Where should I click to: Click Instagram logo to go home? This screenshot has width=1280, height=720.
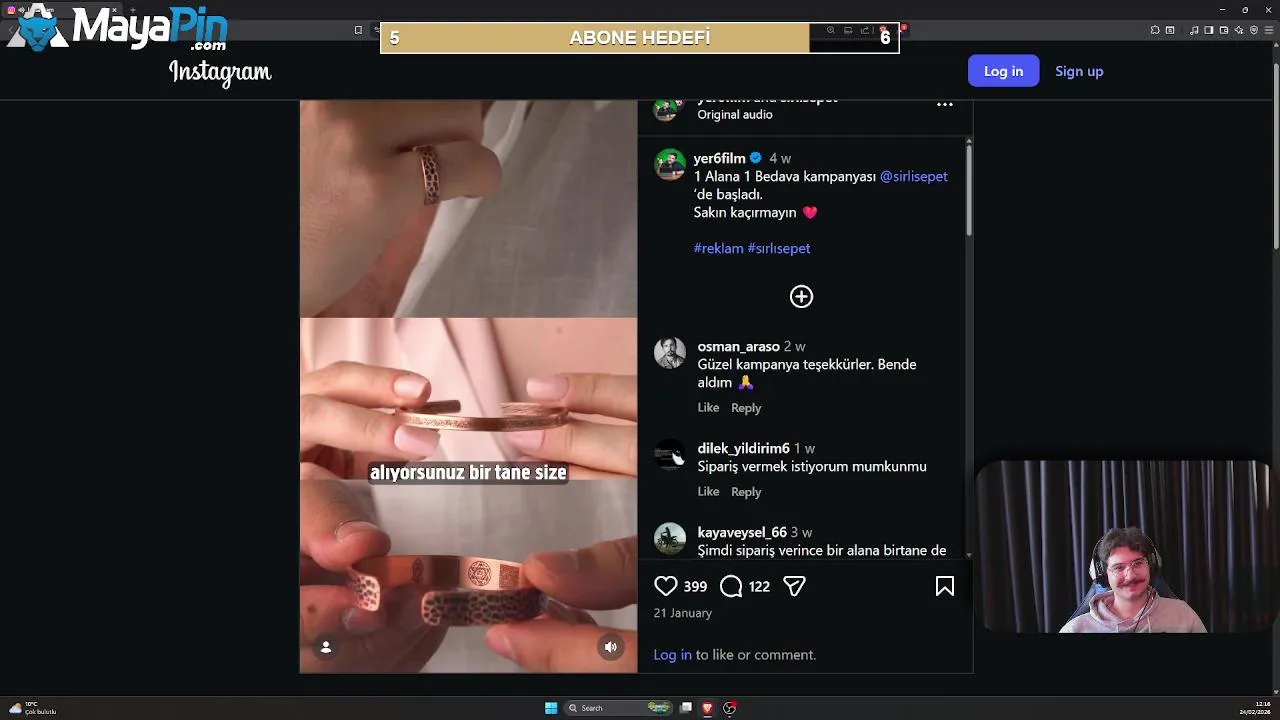(x=220, y=72)
